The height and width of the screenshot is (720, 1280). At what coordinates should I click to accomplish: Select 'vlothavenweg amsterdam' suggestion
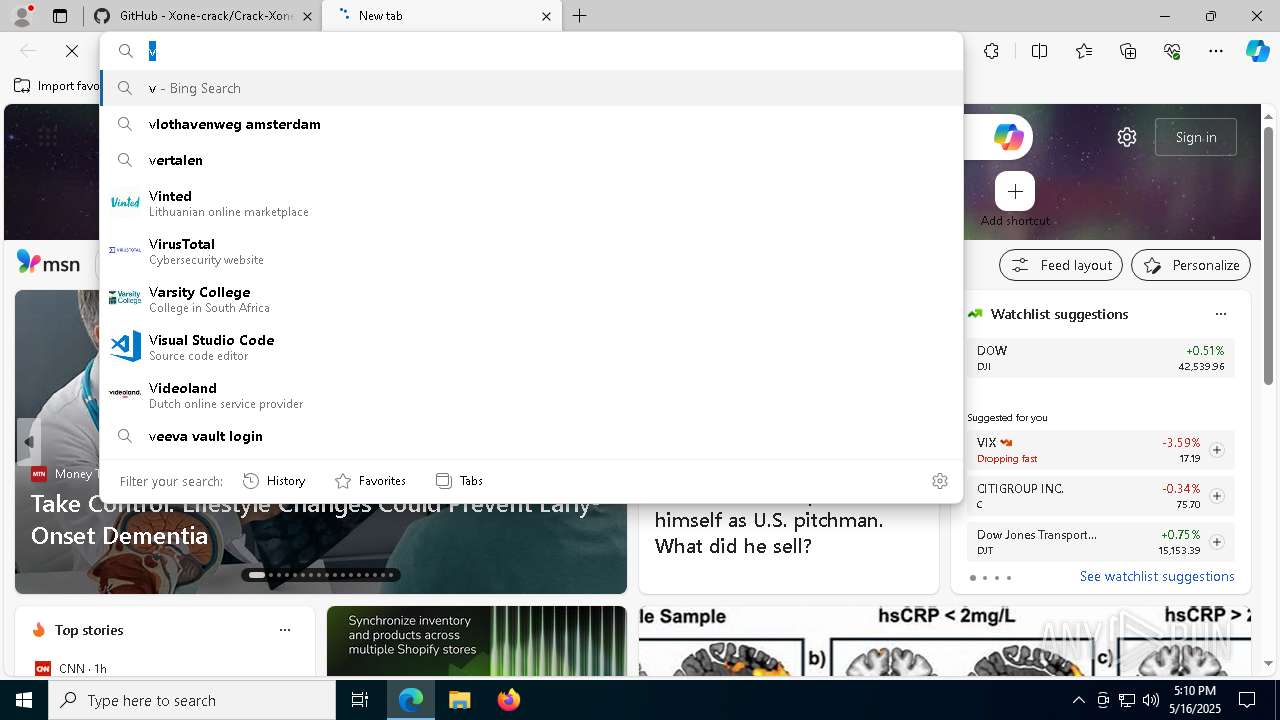(x=531, y=124)
